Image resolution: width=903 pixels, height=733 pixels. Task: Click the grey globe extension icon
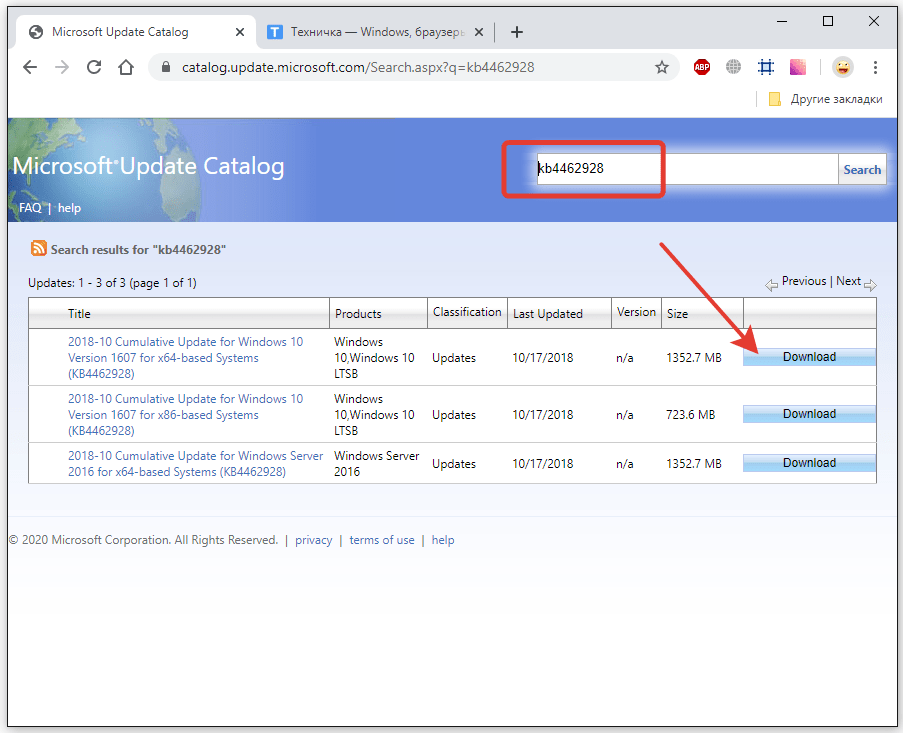pyautogui.click(x=733, y=67)
